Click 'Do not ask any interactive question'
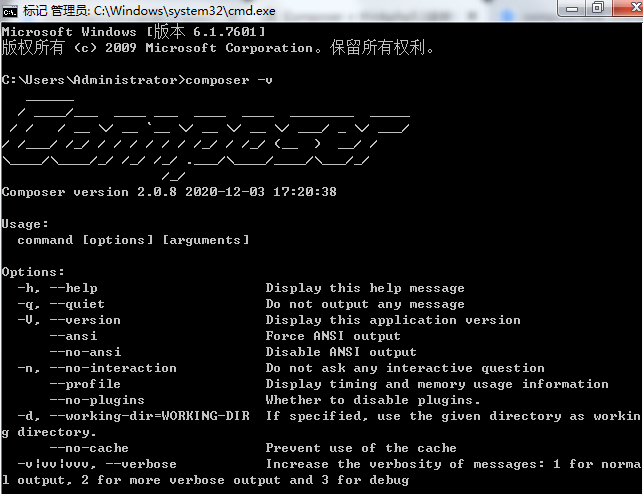The image size is (643, 494). point(405,368)
